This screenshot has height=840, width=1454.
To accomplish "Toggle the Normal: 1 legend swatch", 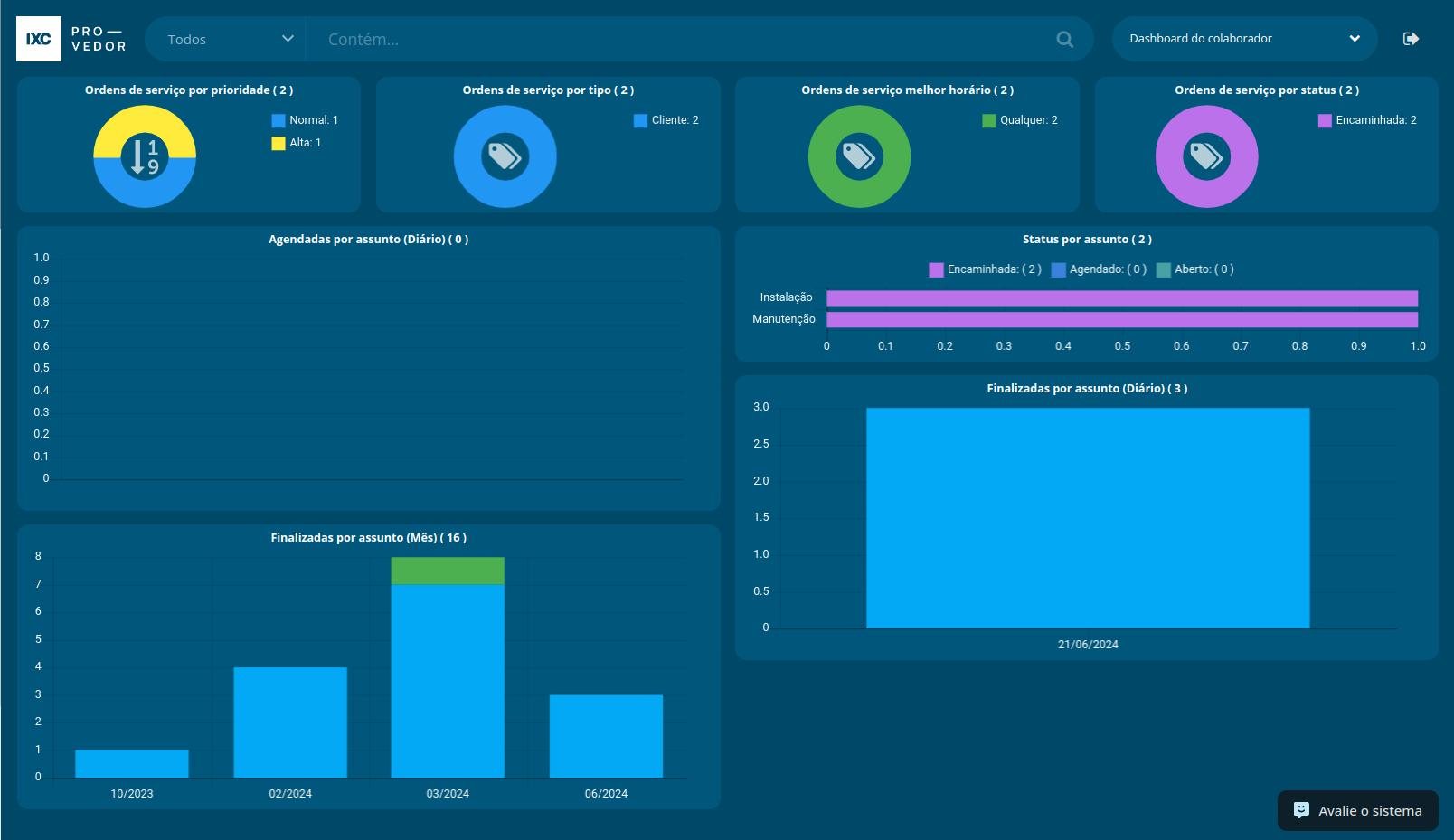I will point(279,120).
